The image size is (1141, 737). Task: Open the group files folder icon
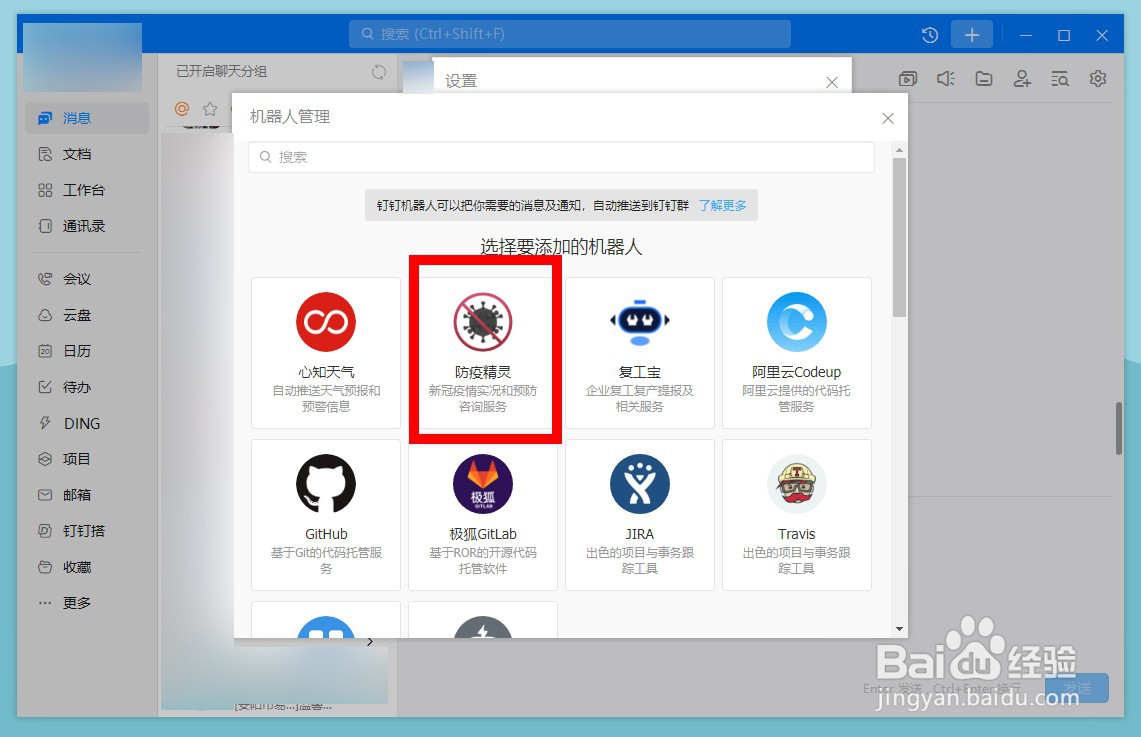coord(984,79)
